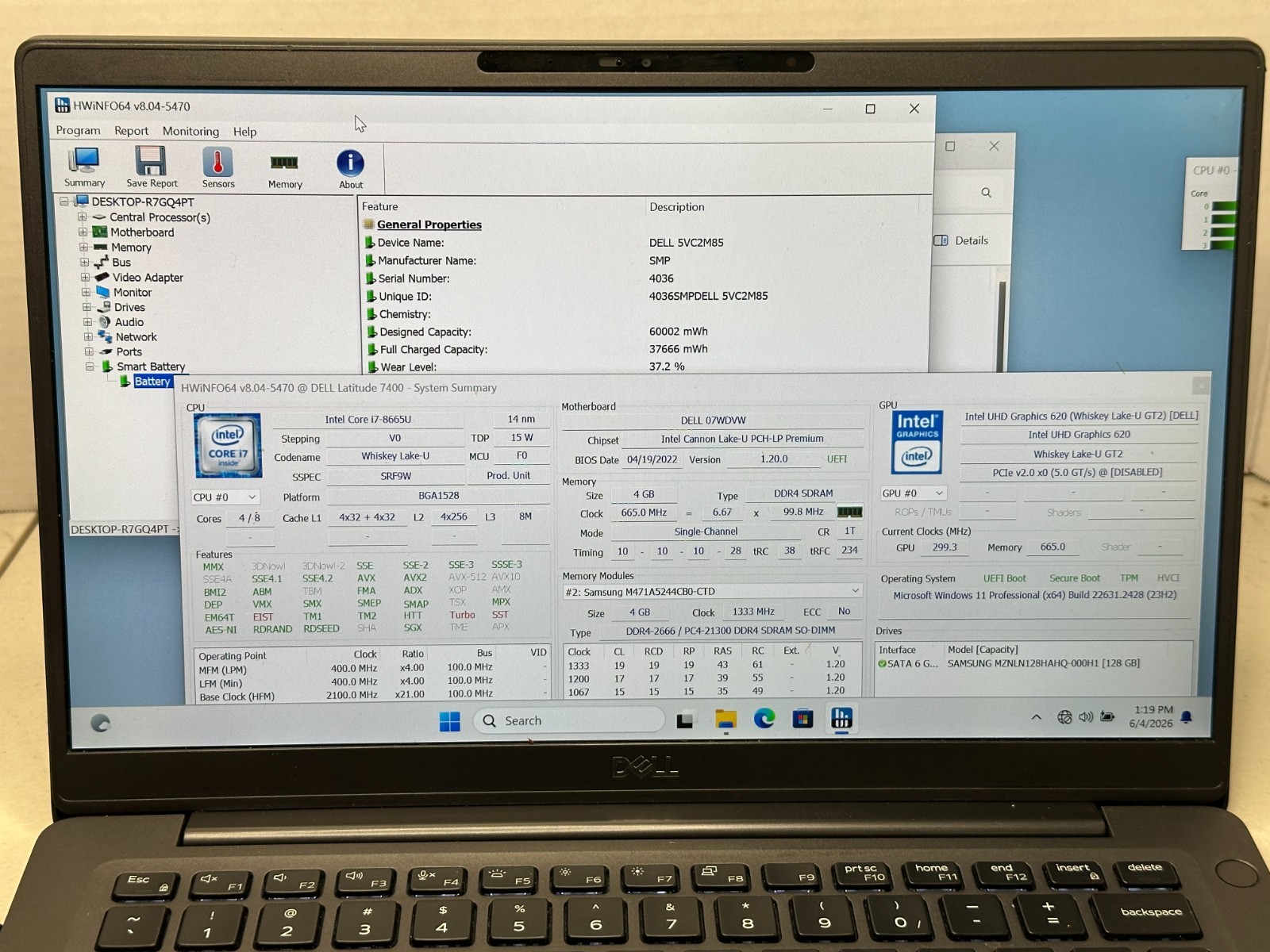1270x952 pixels.
Task: Click the Serial Number row
Action: click(645, 278)
